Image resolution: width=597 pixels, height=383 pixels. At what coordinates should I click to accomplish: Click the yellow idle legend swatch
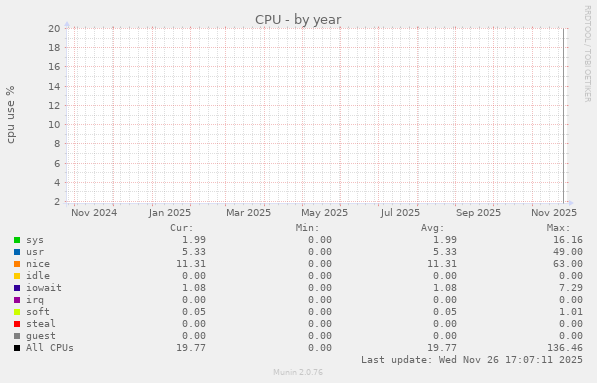coord(17,276)
